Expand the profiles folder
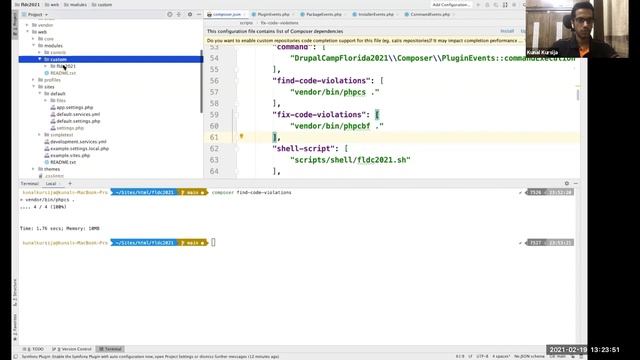This screenshot has height=360, width=640. 33,80
